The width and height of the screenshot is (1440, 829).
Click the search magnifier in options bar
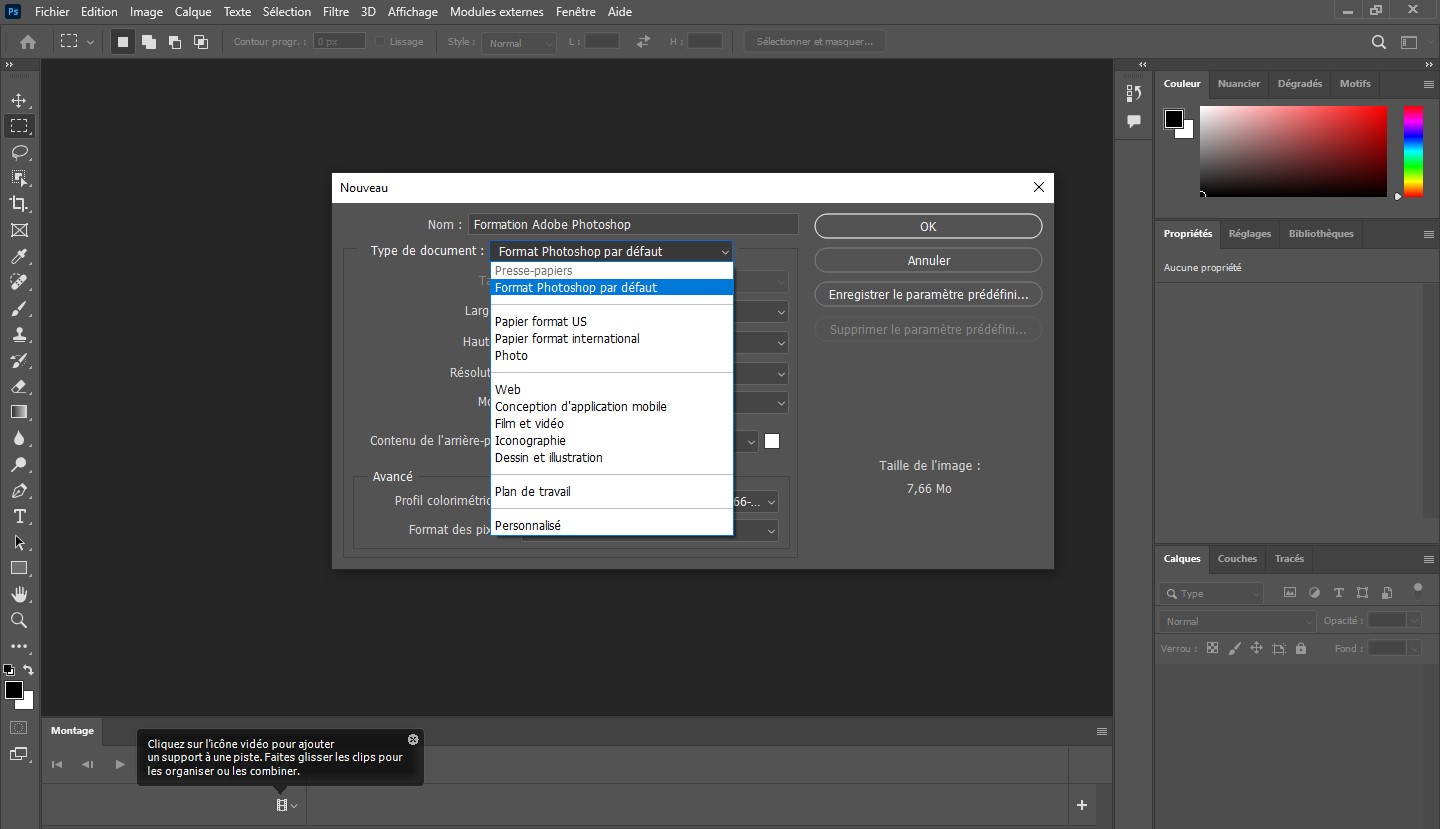click(x=1379, y=42)
